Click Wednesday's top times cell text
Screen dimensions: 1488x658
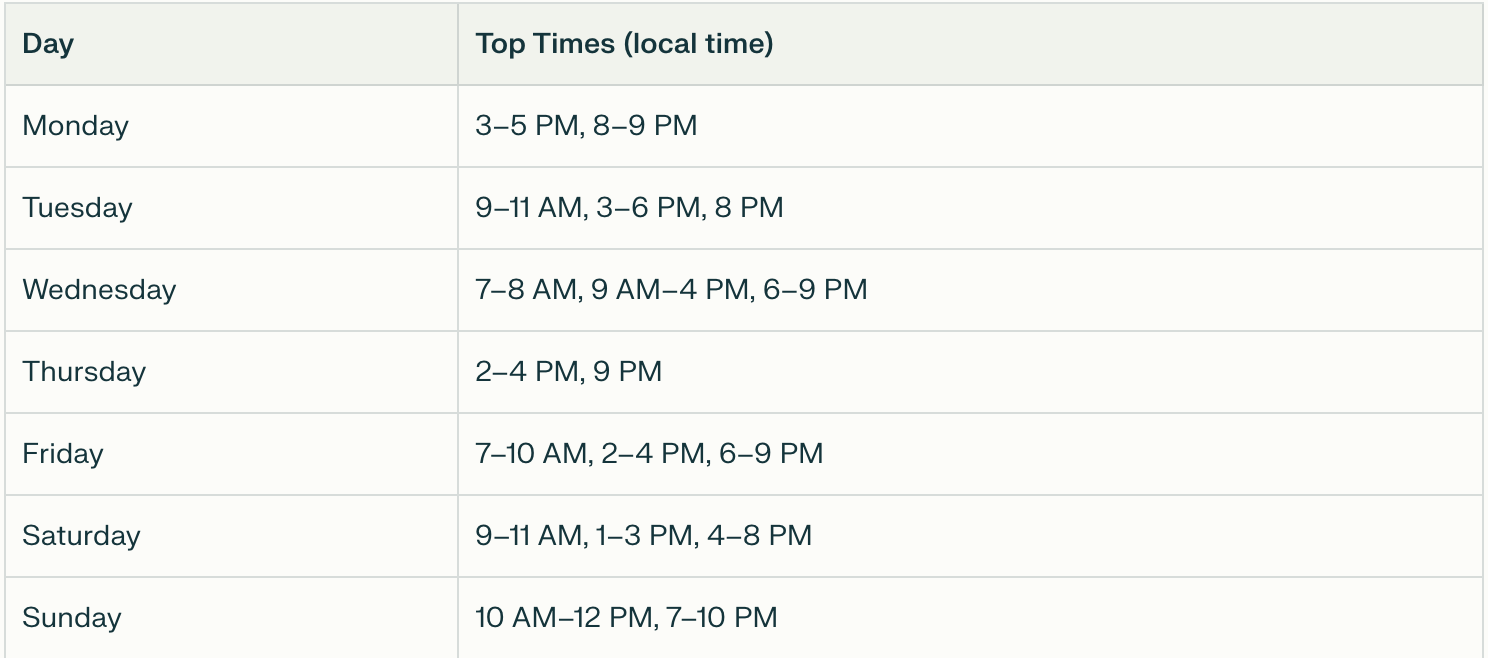click(671, 290)
